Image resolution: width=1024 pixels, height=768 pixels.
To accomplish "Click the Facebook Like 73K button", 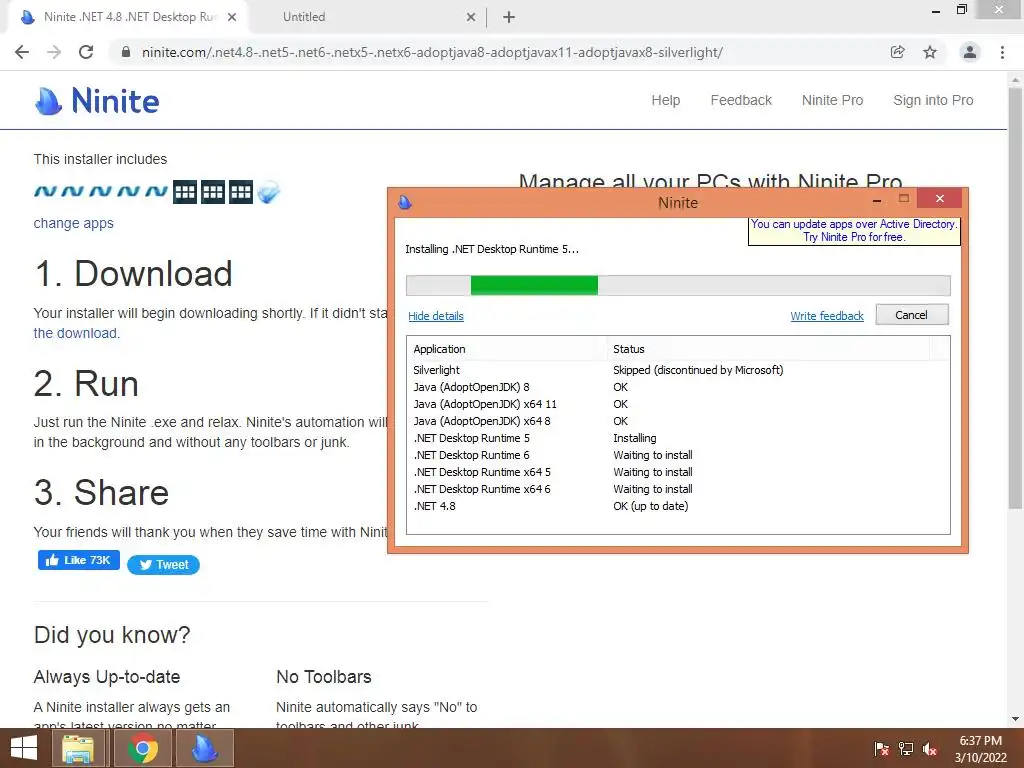I will tap(79, 560).
